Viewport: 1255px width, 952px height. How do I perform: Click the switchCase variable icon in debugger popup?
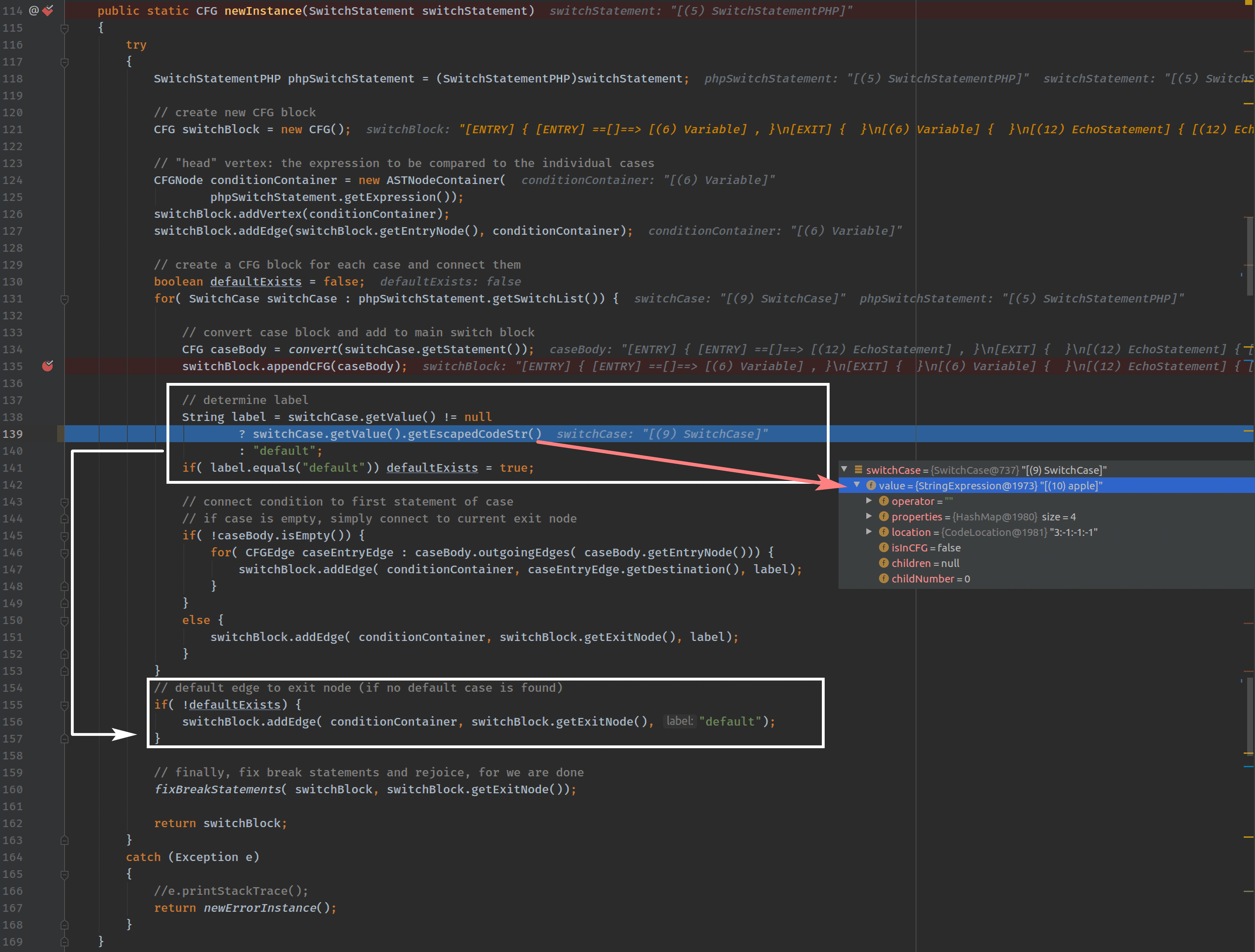(x=859, y=470)
